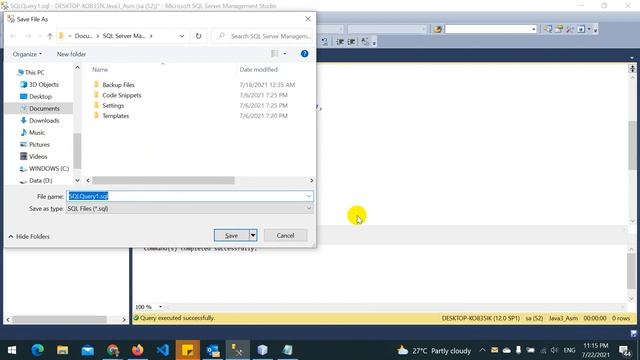Open File Explorer from taskbar
The height and width of the screenshot is (360, 640).
click(62, 350)
